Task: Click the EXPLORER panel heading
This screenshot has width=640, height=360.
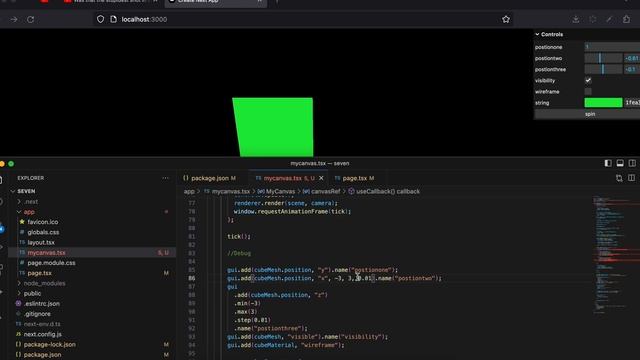Action: click(31, 178)
